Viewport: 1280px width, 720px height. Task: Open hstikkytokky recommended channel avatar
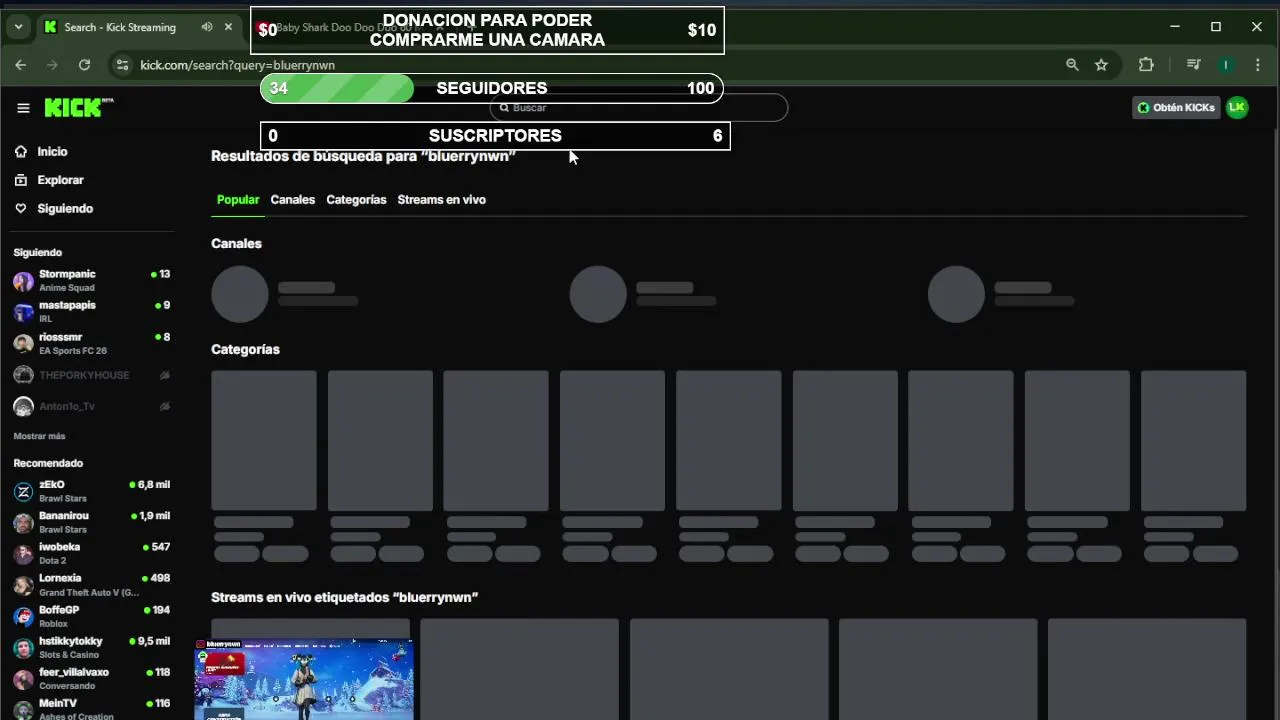pos(23,648)
